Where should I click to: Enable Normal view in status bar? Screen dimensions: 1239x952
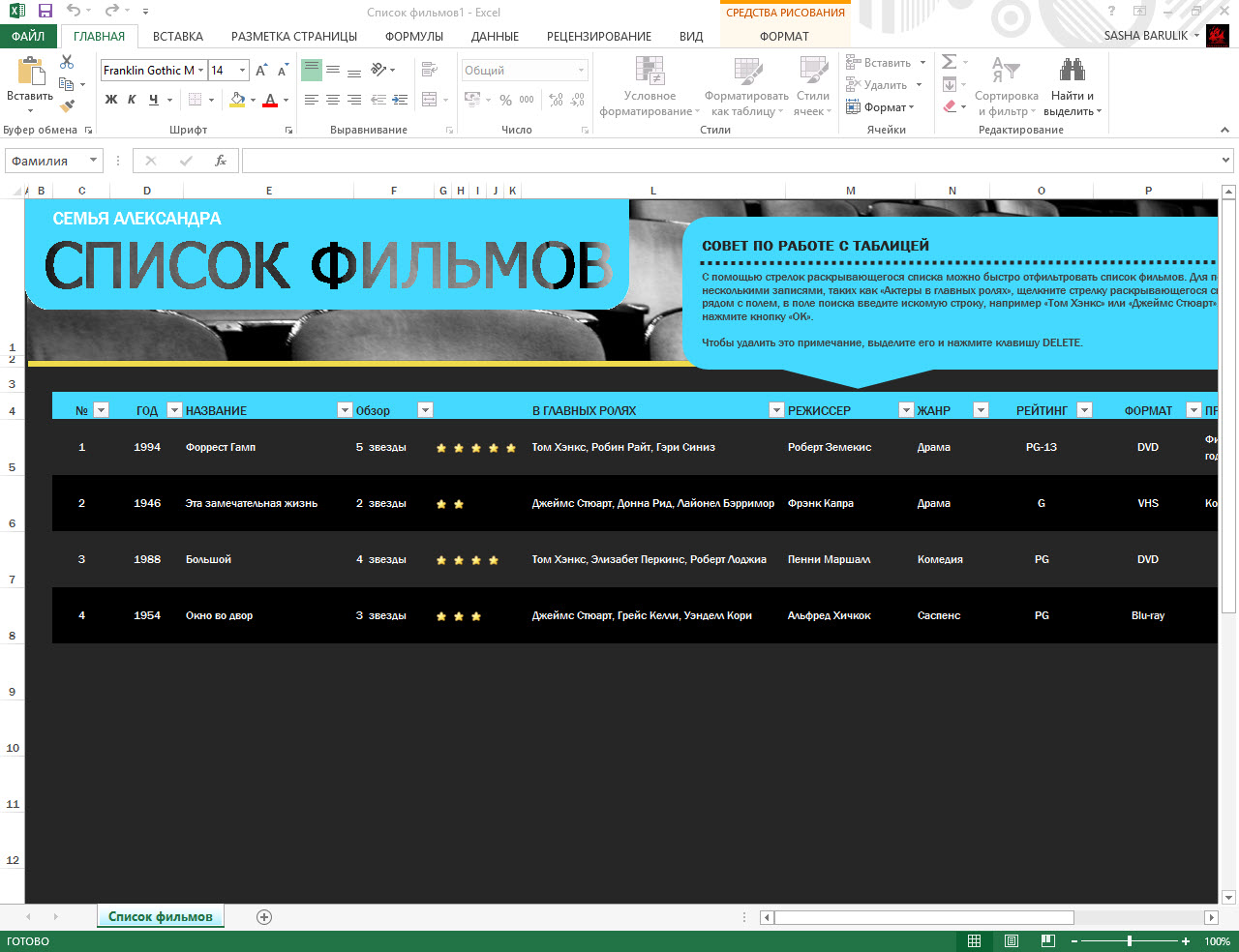(x=975, y=941)
